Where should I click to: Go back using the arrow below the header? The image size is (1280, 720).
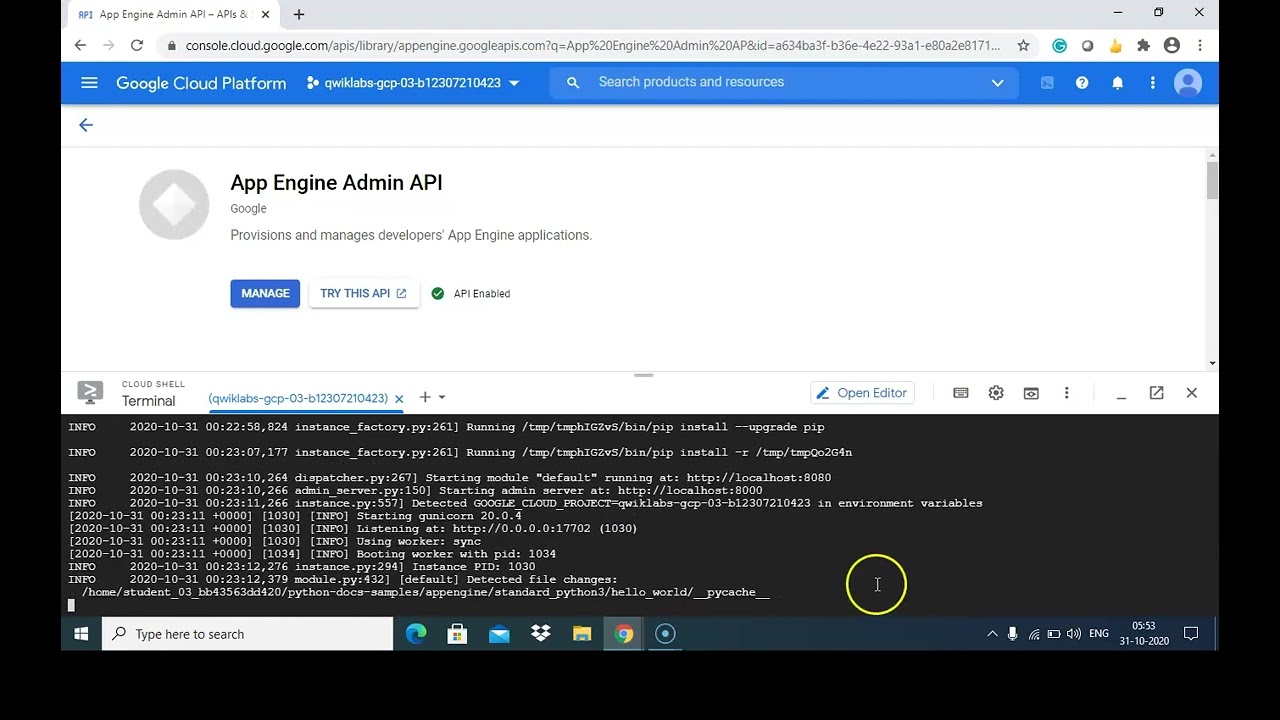(86, 125)
